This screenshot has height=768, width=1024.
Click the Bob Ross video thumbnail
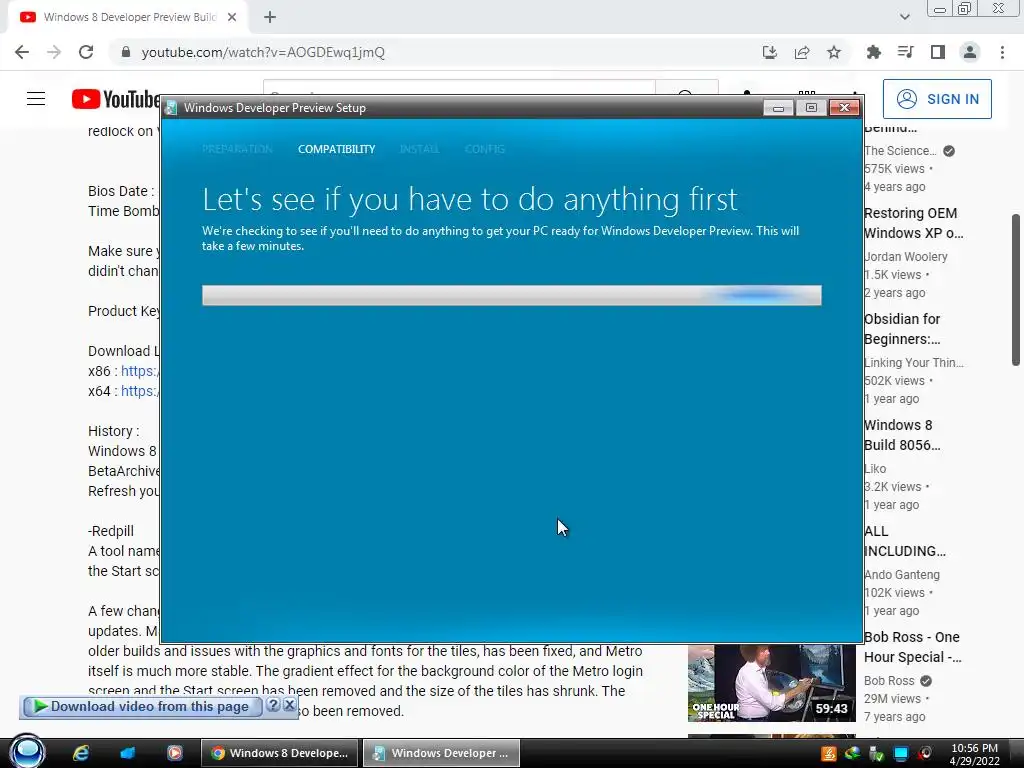pos(771,683)
